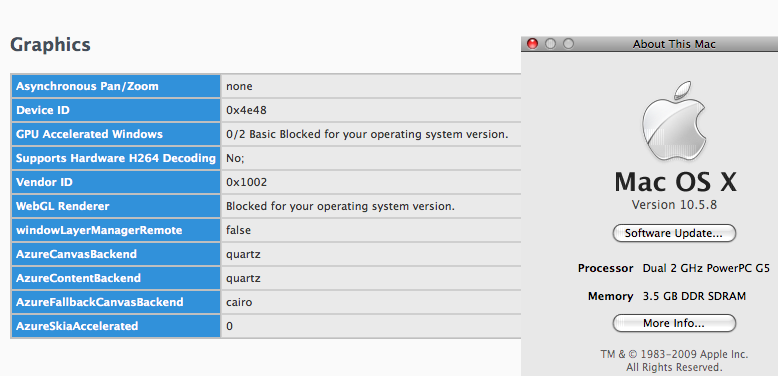Close the About This Mac window
778x376 pixels.
tap(532, 44)
